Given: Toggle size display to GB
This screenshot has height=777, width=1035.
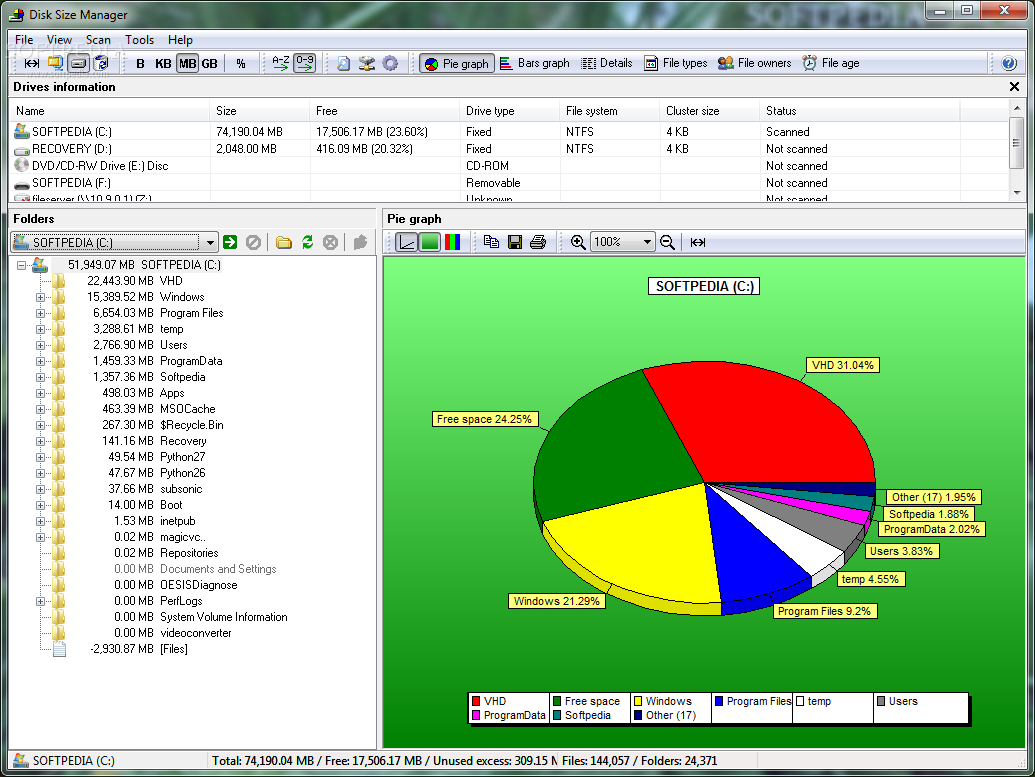Looking at the screenshot, I should point(209,63).
